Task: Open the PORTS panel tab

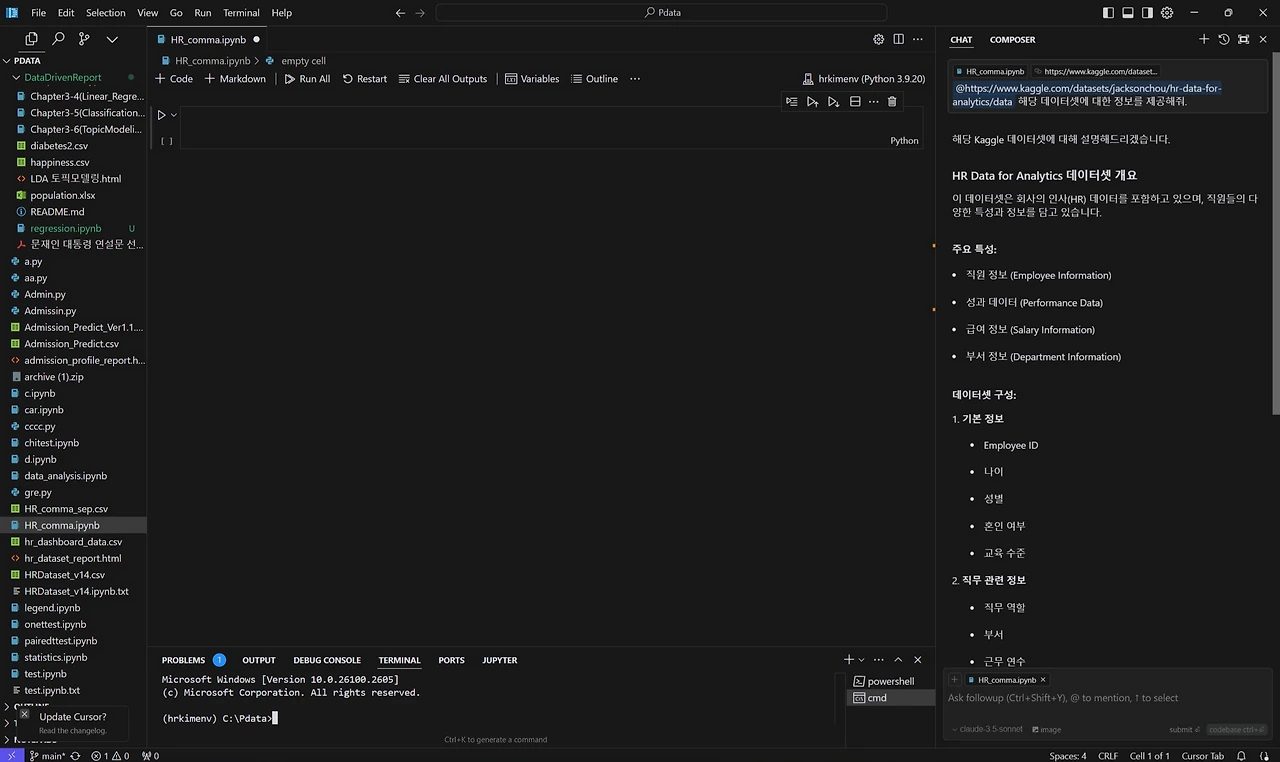Action: (451, 660)
